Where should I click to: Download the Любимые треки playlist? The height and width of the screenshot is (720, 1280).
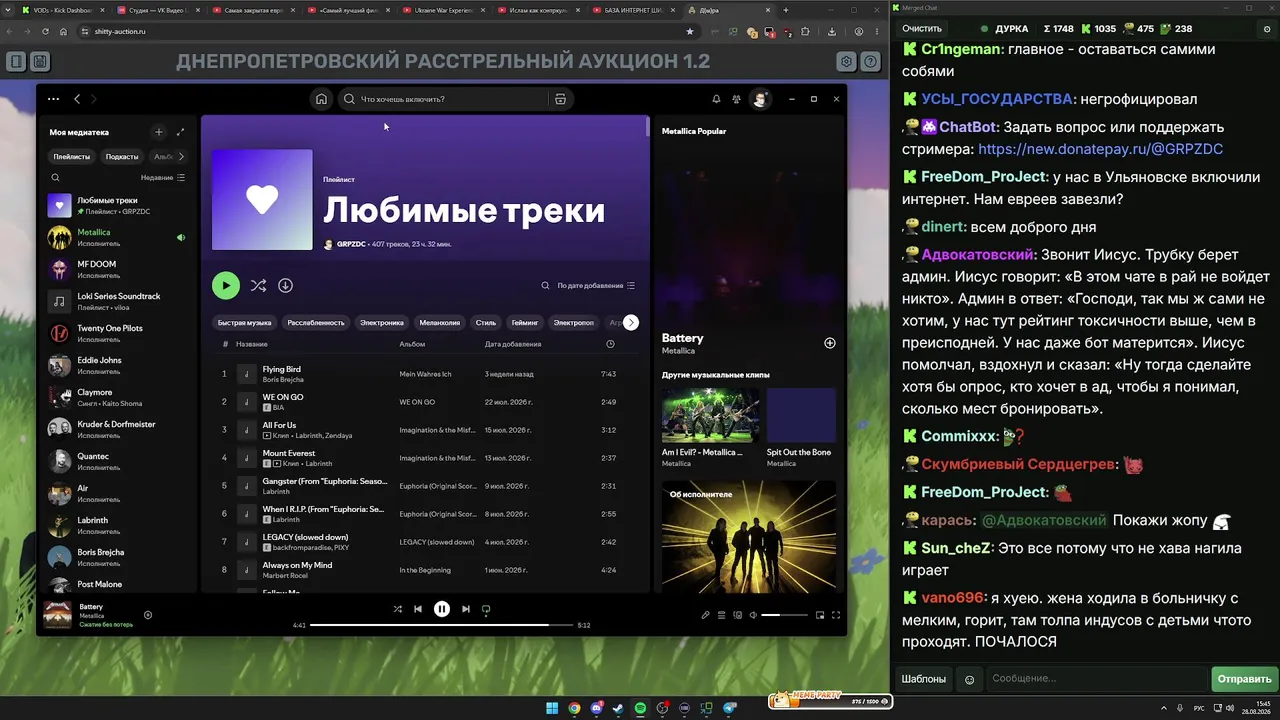point(285,285)
